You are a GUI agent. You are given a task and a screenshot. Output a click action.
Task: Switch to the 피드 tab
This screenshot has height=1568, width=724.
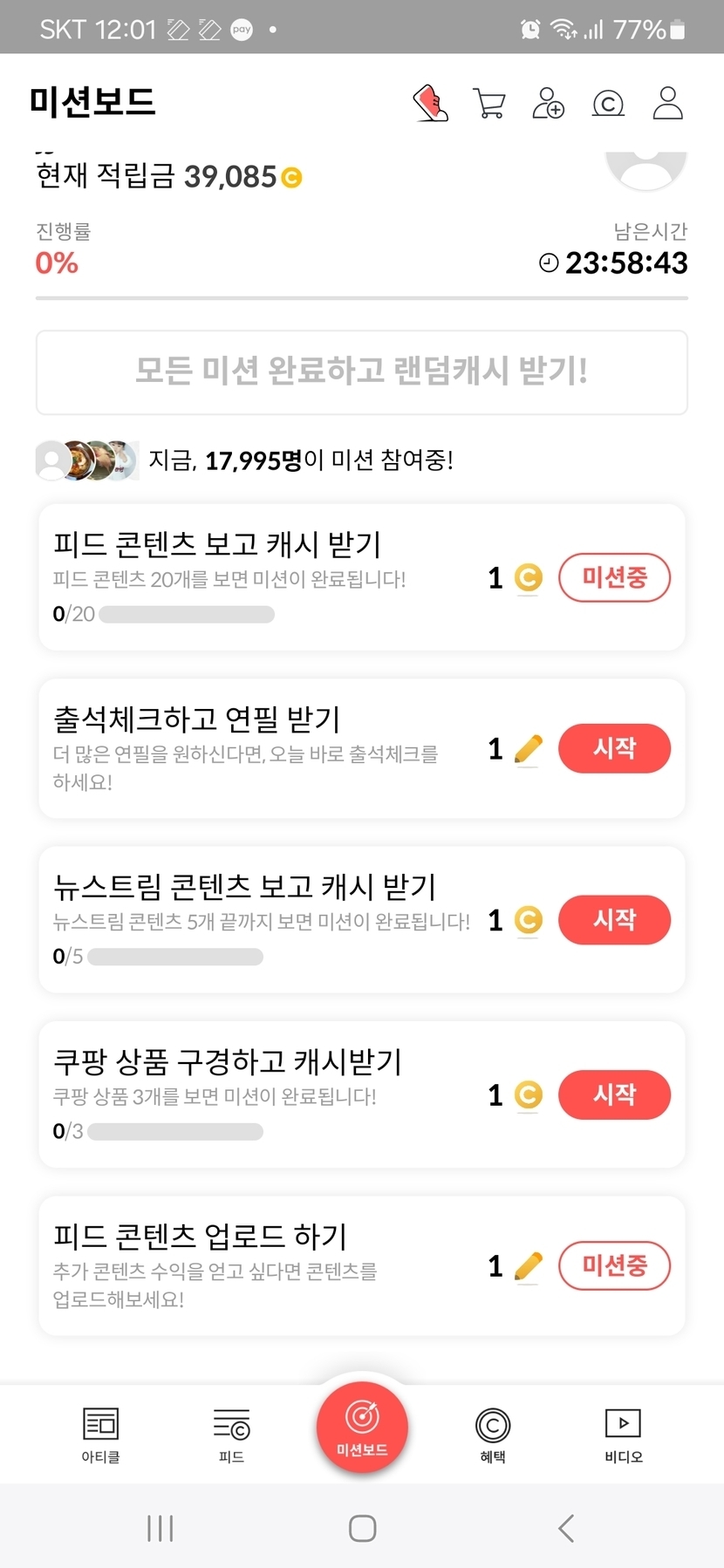point(231,1434)
